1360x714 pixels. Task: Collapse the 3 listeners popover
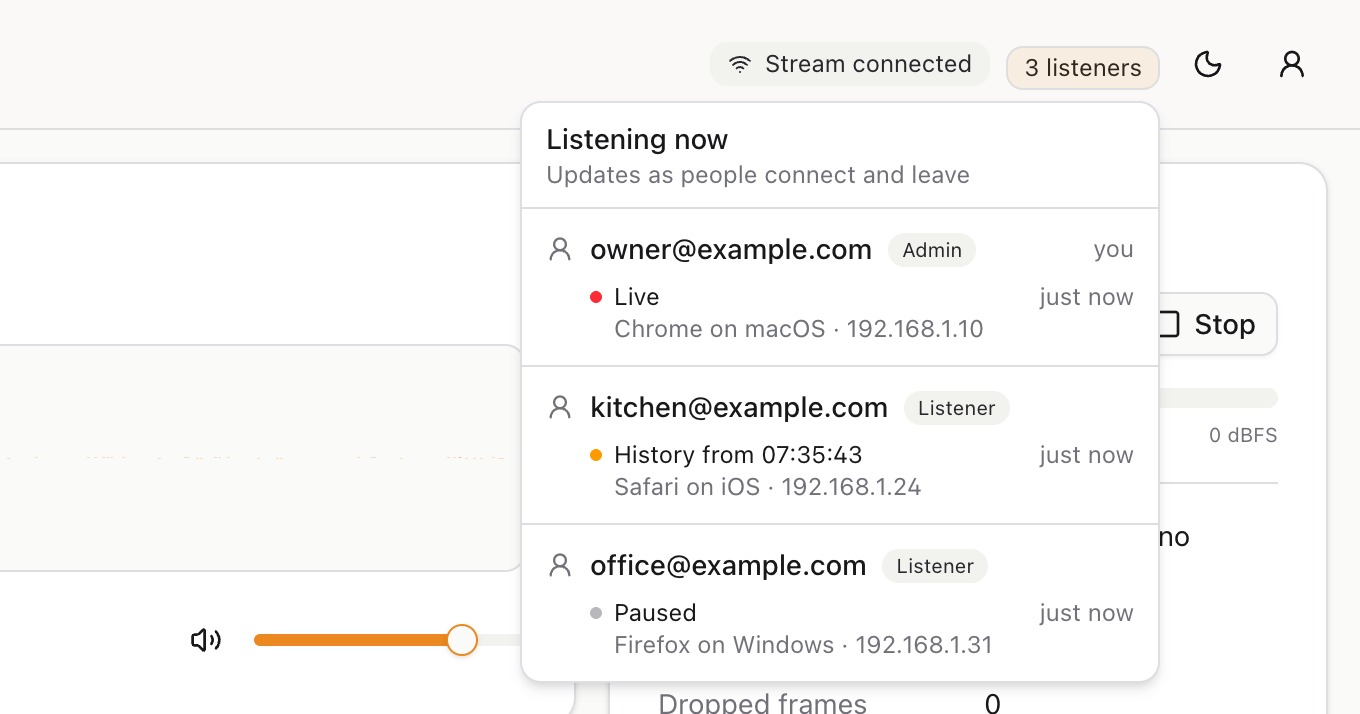(1083, 68)
